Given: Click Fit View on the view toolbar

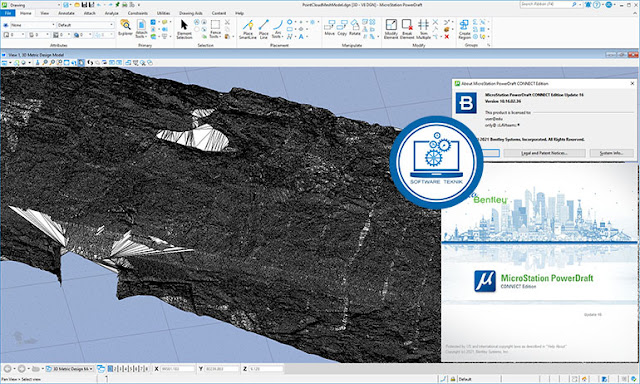Looking at the screenshot, I should [67, 62].
